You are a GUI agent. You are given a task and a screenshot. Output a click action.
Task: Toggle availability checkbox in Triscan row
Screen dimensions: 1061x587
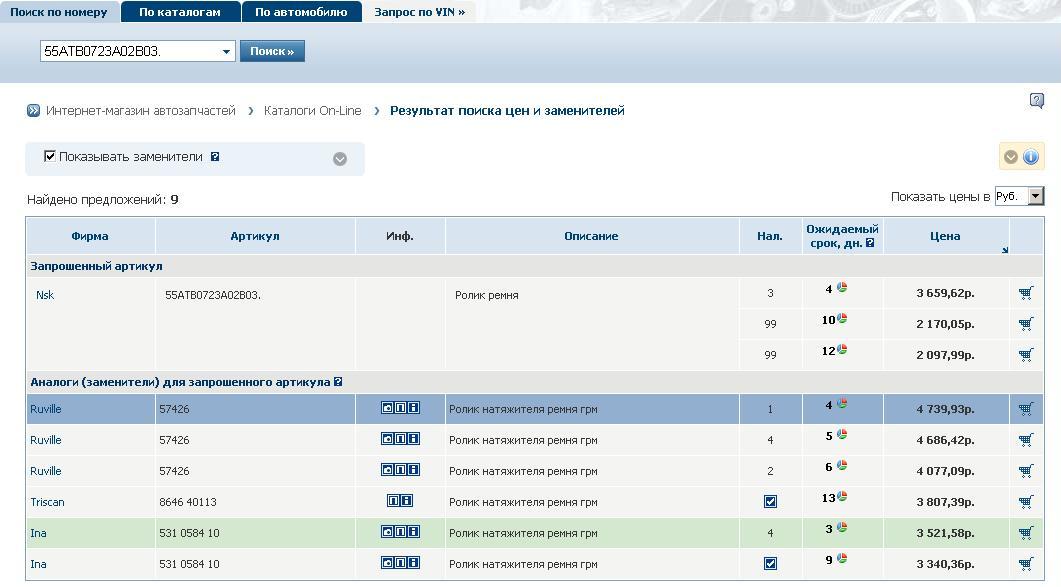[770, 502]
